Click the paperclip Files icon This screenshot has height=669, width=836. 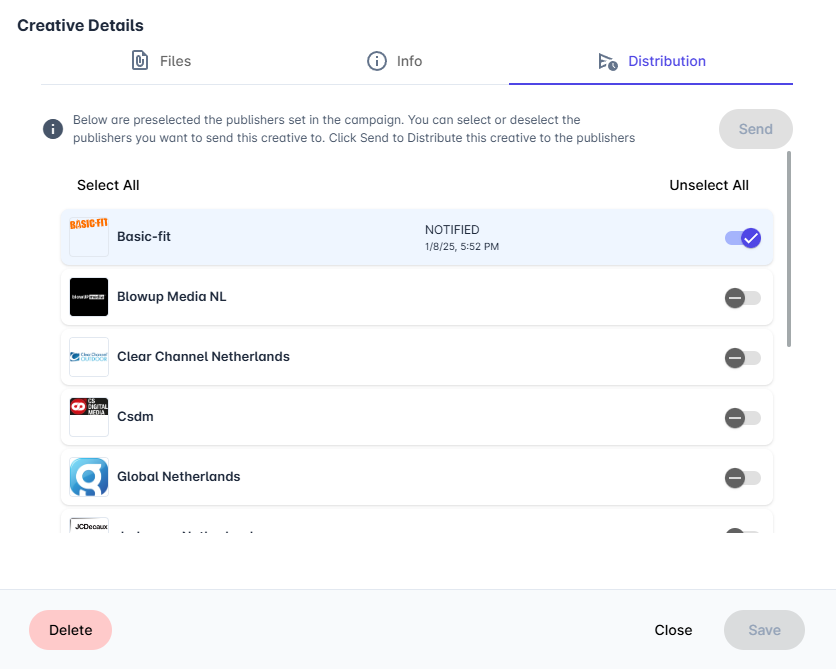click(x=140, y=61)
